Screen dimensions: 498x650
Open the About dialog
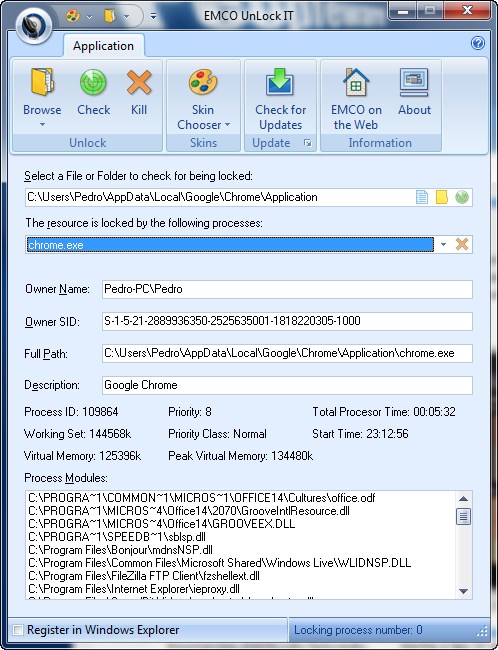pos(414,94)
